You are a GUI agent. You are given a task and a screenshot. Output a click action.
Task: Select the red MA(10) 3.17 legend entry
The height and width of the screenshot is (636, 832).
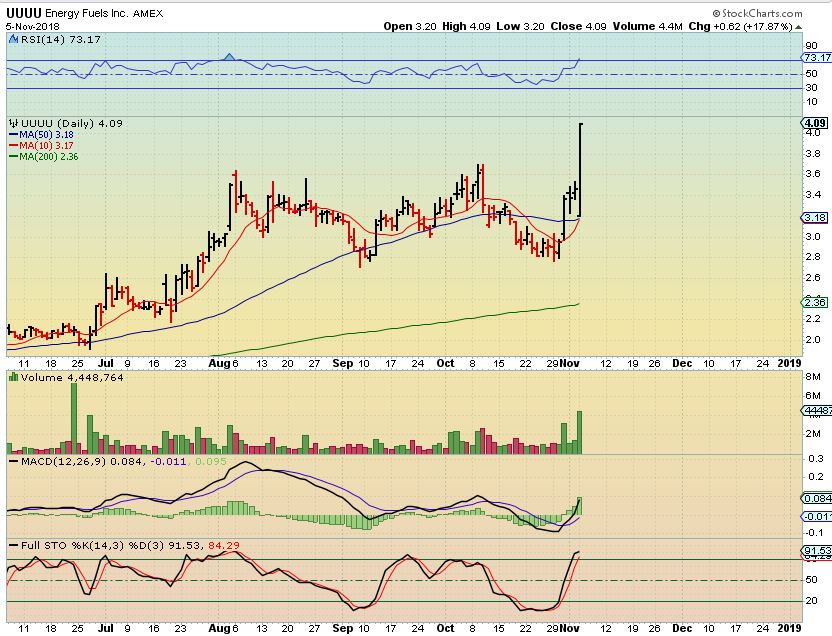coord(41,145)
